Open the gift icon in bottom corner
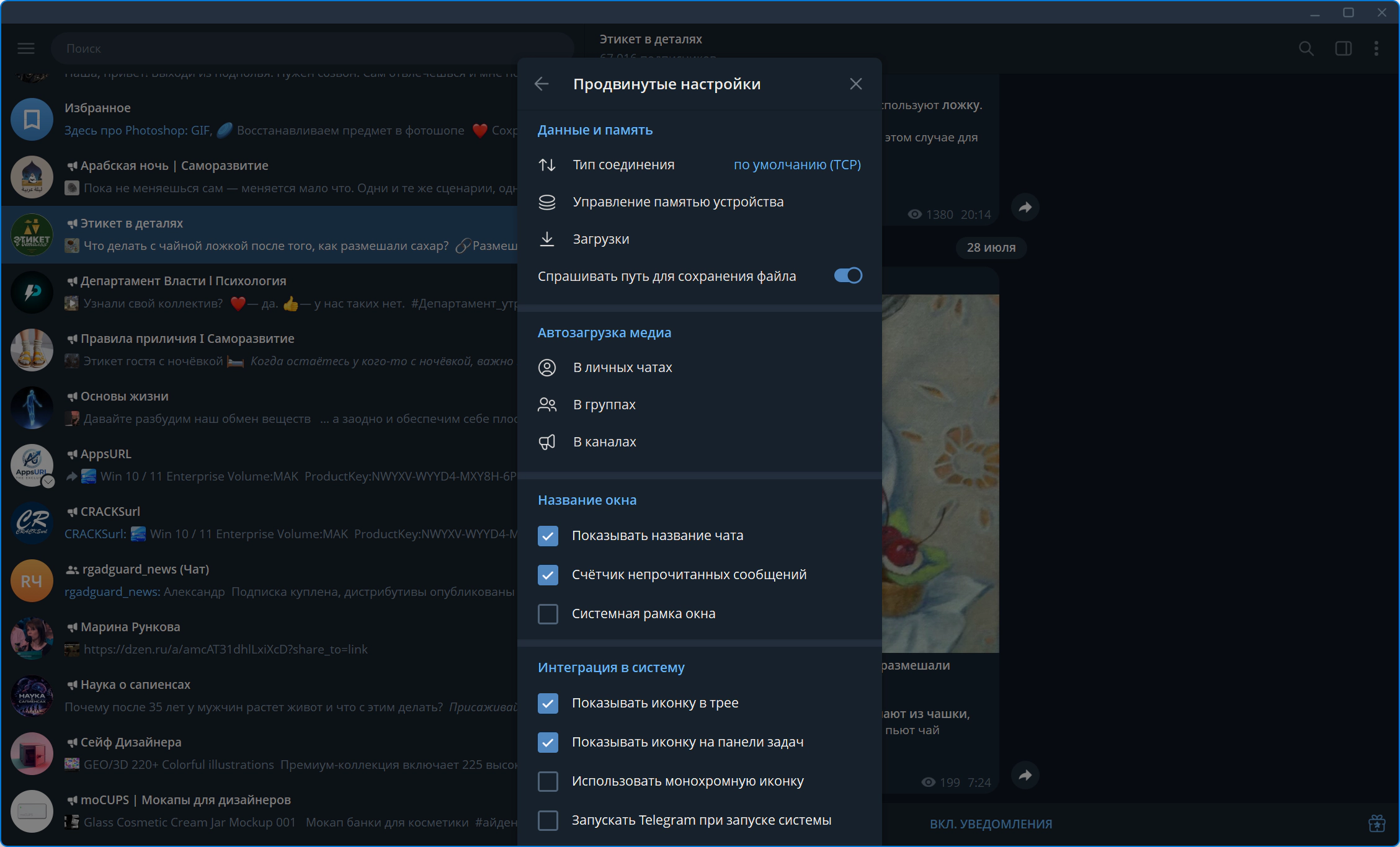 pyautogui.click(x=1377, y=823)
